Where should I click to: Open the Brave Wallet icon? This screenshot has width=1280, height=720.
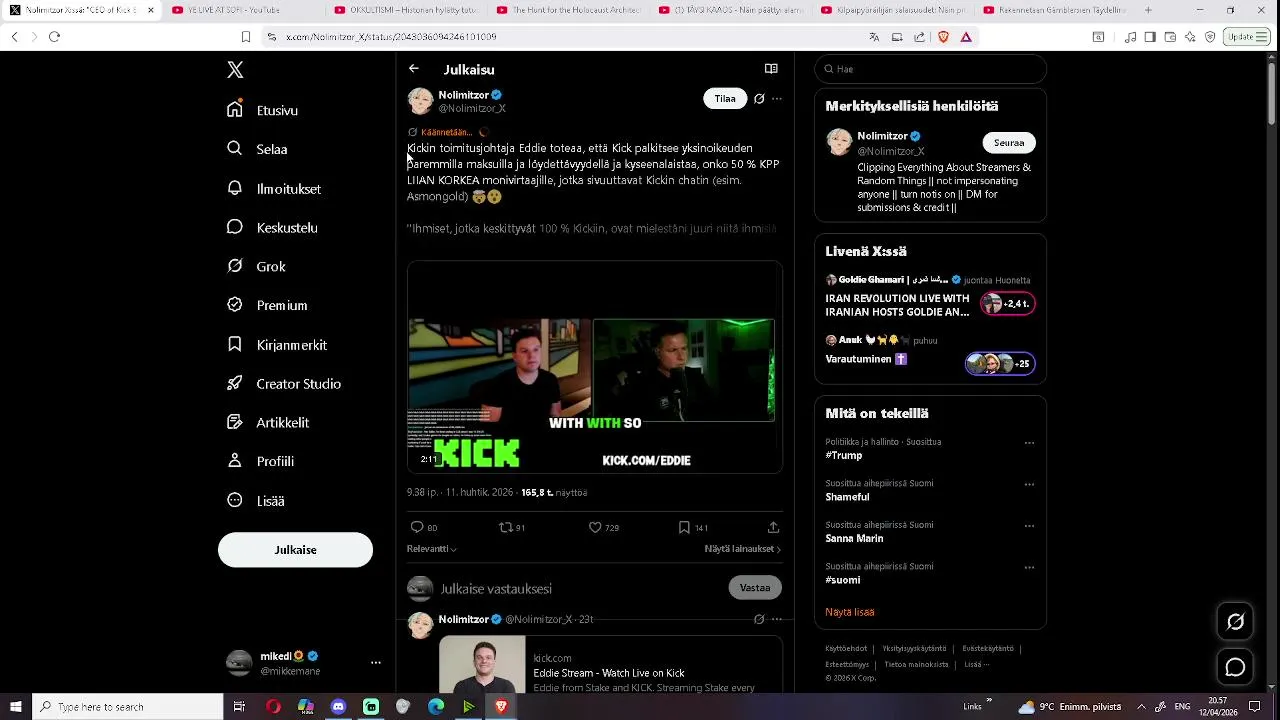pyautogui.click(x=1170, y=37)
